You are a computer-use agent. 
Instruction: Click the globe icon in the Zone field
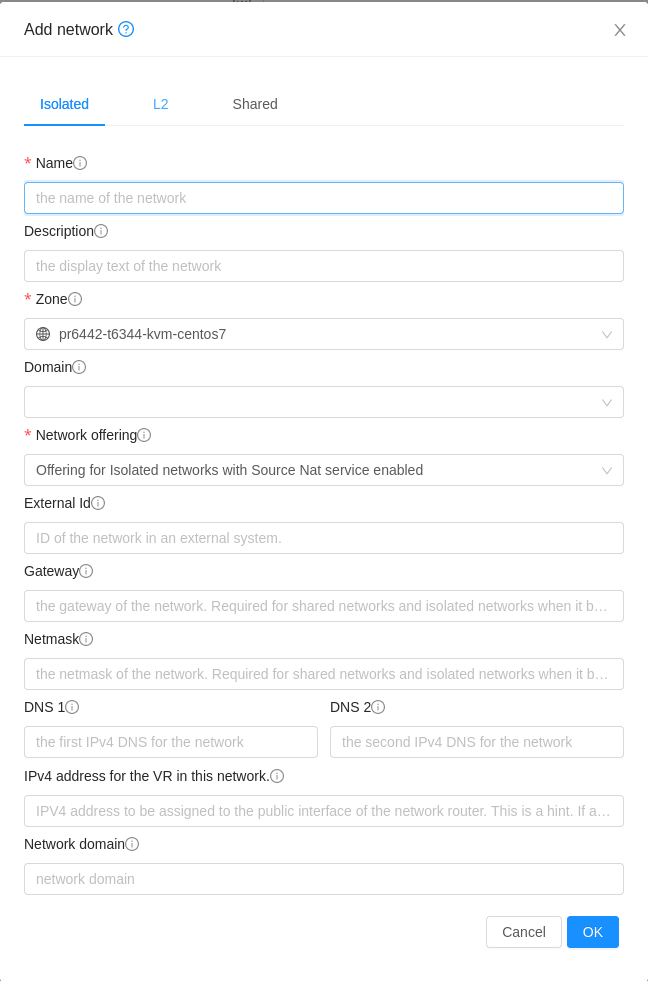pyautogui.click(x=42, y=334)
